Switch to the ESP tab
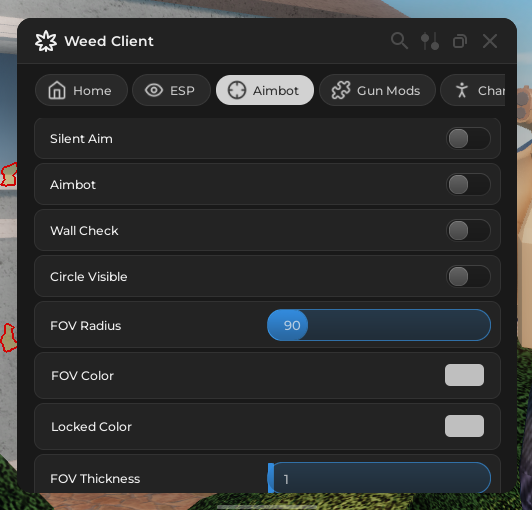The height and width of the screenshot is (510, 532). pyautogui.click(x=171, y=90)
